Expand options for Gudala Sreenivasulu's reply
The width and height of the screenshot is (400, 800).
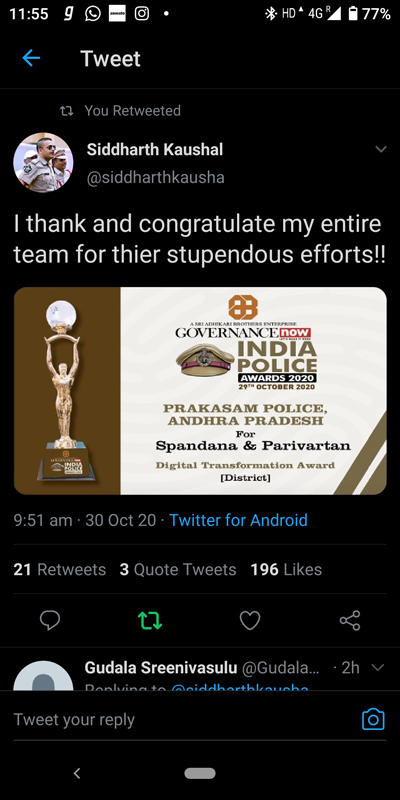[377, 667]
